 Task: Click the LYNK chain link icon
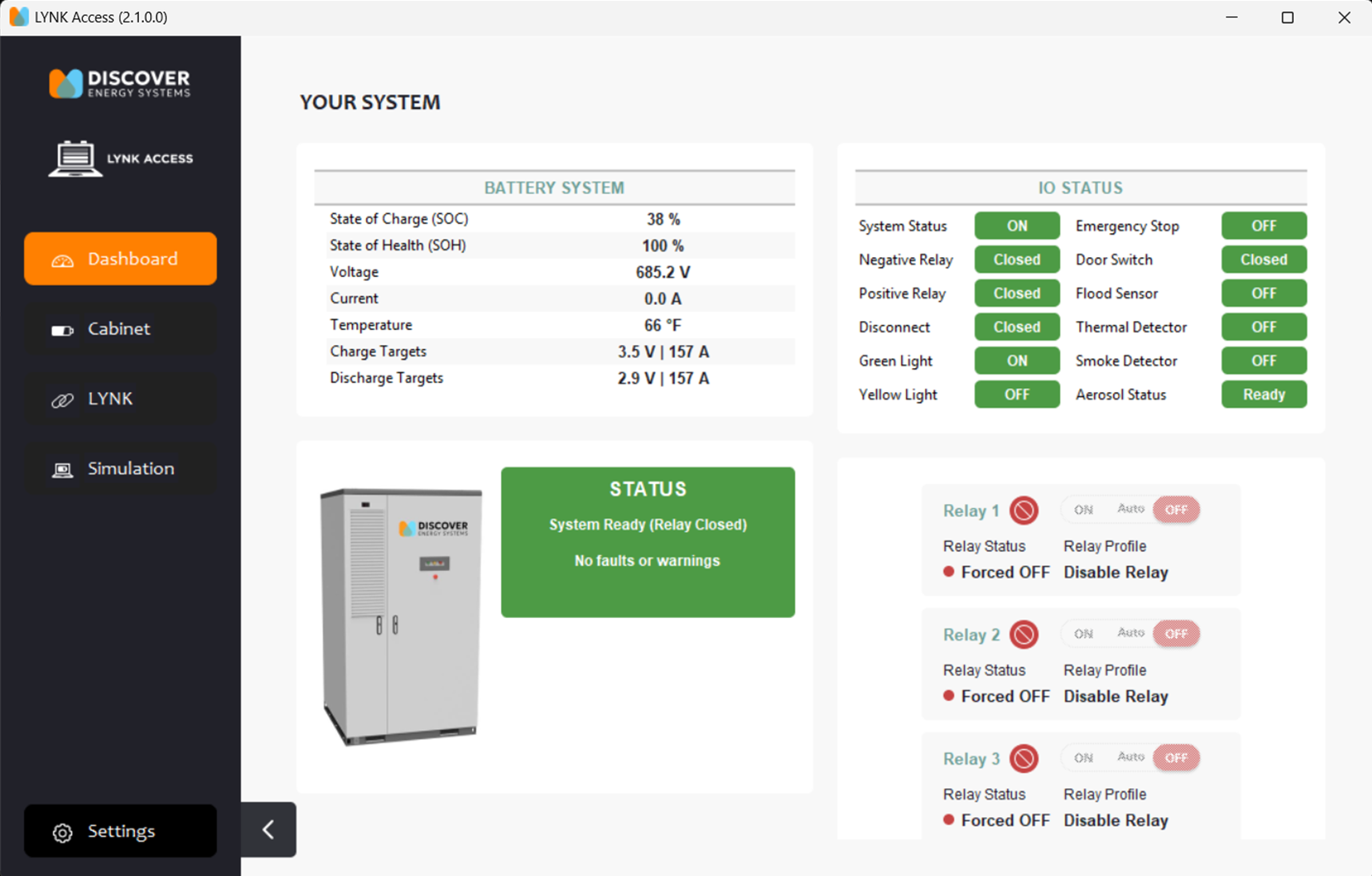62,400
